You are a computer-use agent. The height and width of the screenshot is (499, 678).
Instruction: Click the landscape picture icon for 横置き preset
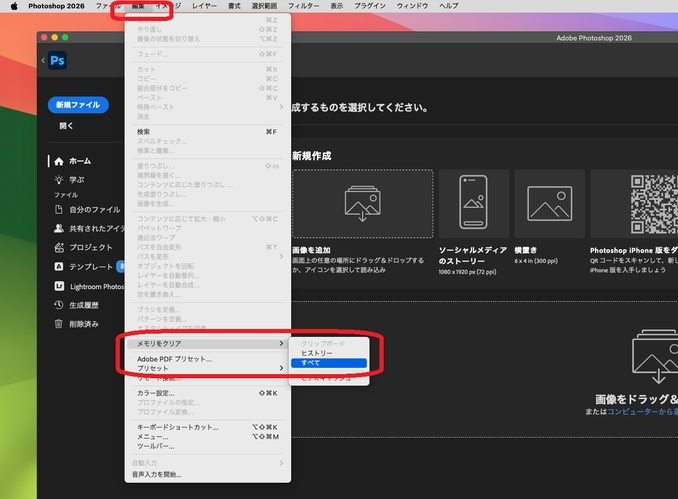pyautogui.click(x=550, y=204)
